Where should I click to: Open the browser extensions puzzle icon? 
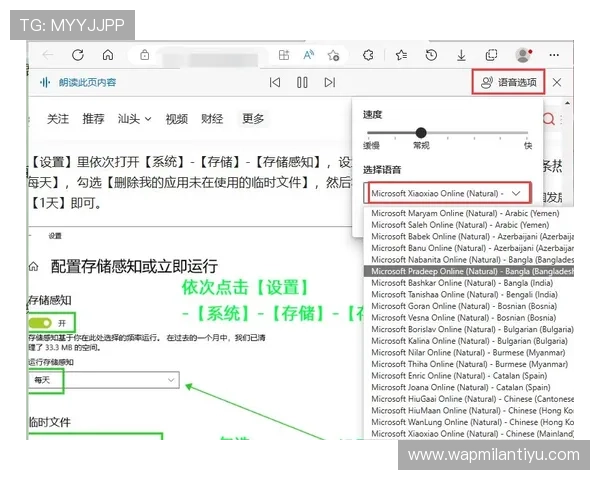coord(368,56)
